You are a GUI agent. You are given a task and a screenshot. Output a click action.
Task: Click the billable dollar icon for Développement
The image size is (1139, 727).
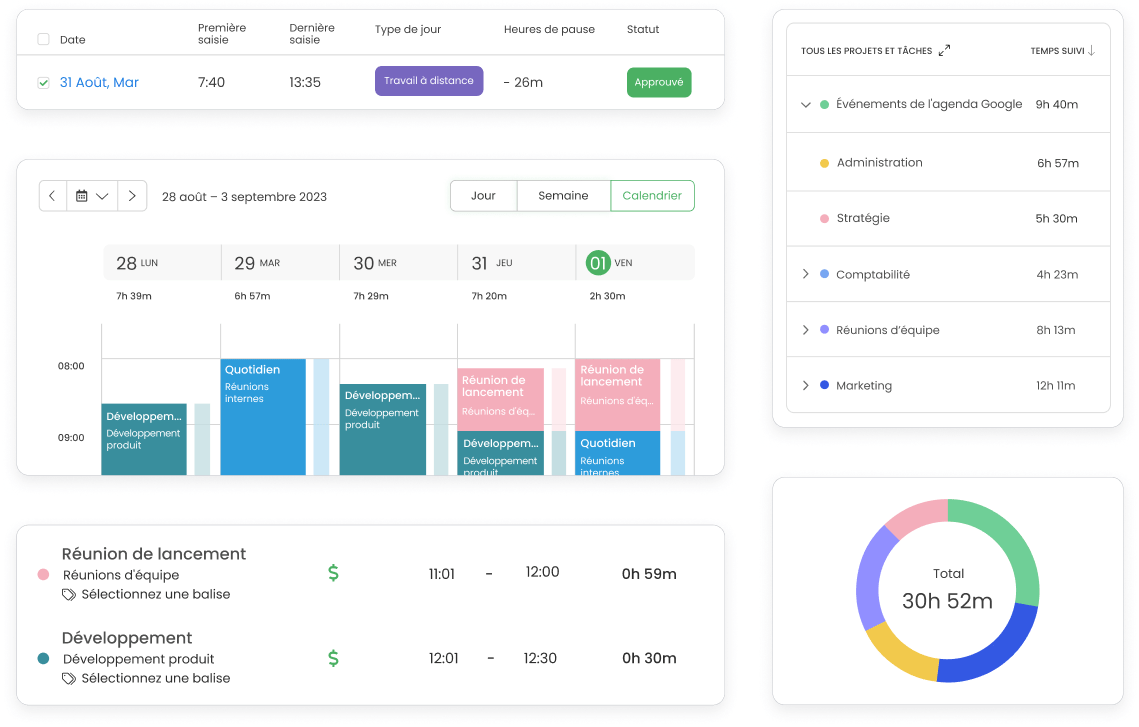tap(333, 658)
